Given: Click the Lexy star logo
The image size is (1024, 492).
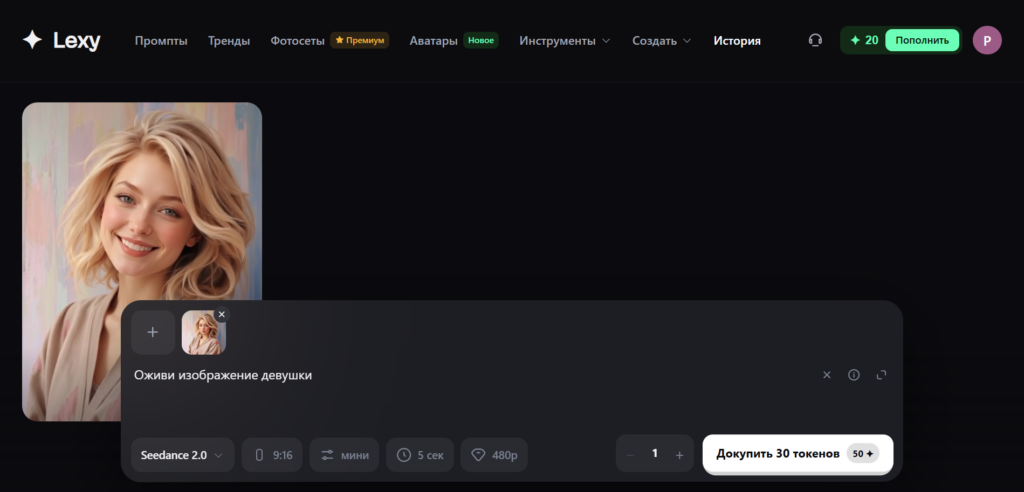Looking at the screenshot, I should click(32, 41).
